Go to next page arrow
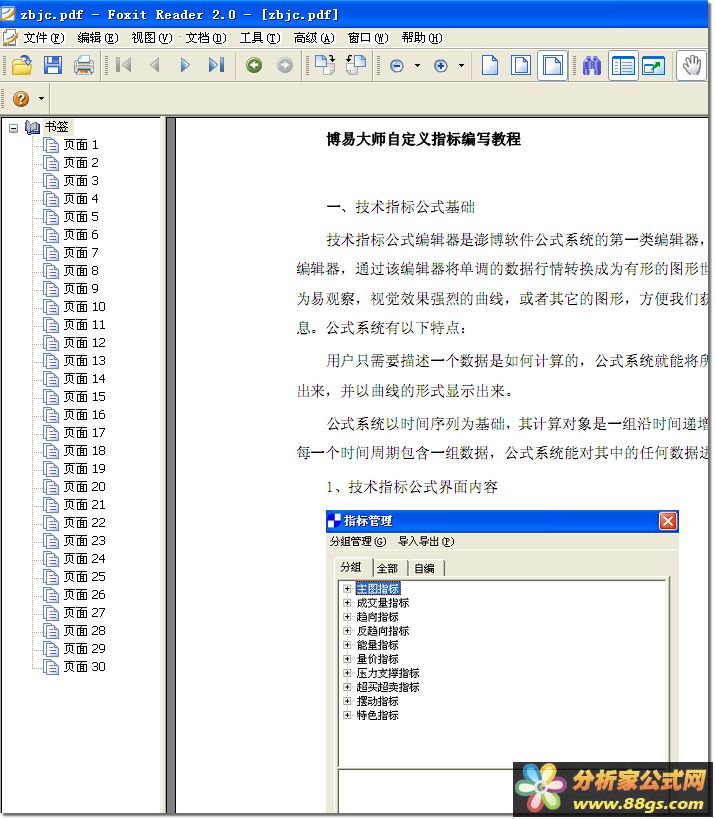The width and height of the screenshot is (715, 819). tap(184, 65)
